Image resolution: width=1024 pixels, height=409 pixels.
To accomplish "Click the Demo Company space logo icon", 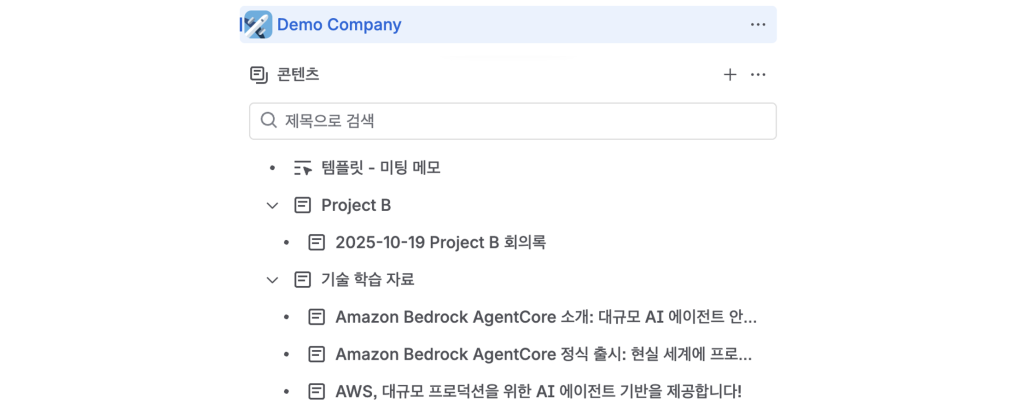I will pos(258,25).
